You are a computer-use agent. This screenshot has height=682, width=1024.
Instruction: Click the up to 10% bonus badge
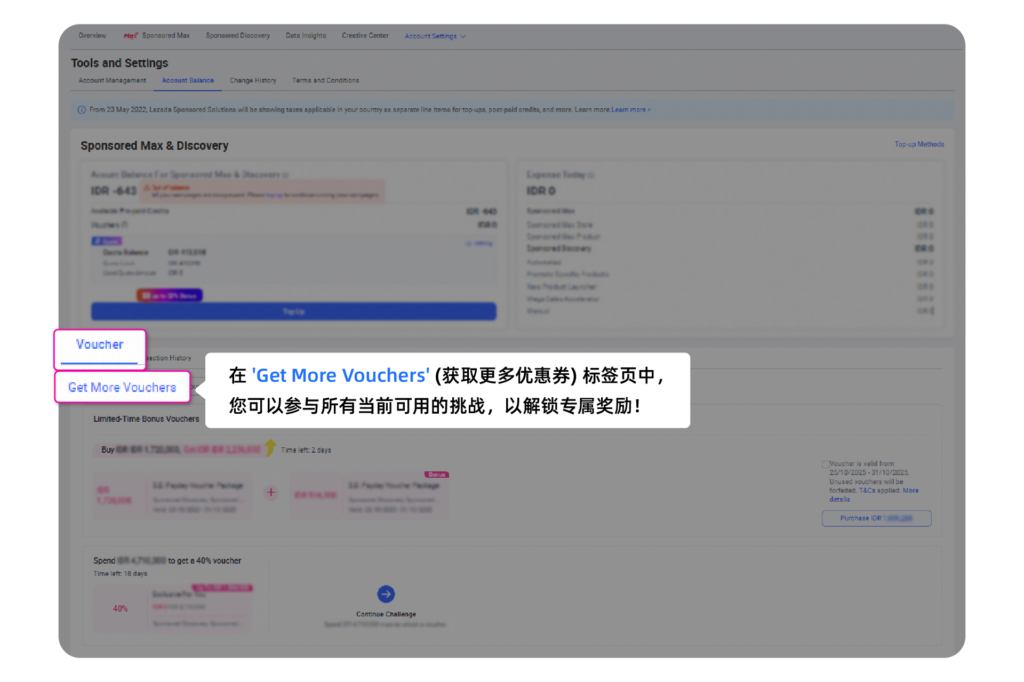point(170,296)
